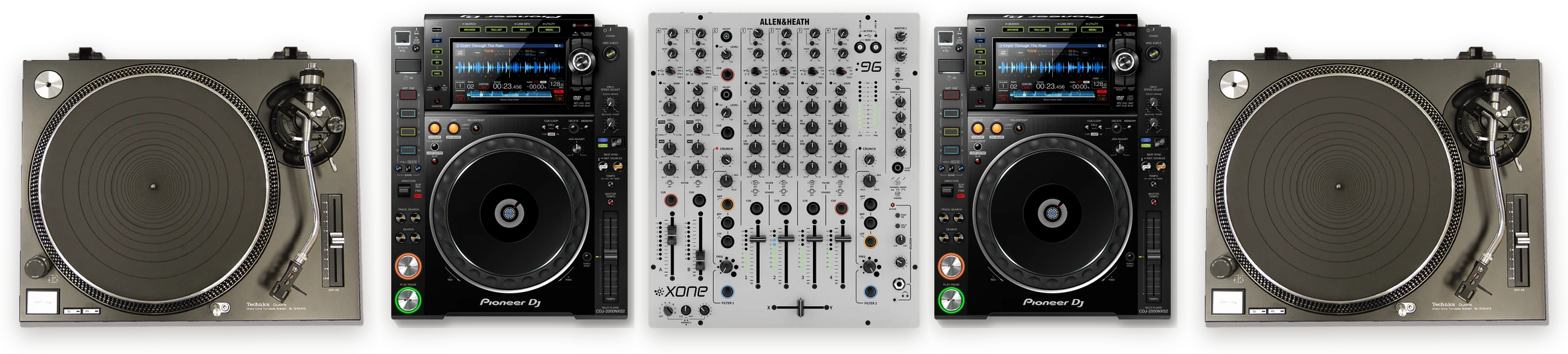Select USB source on left CDJ
1568x354 pixels.
tap(437, 51)
